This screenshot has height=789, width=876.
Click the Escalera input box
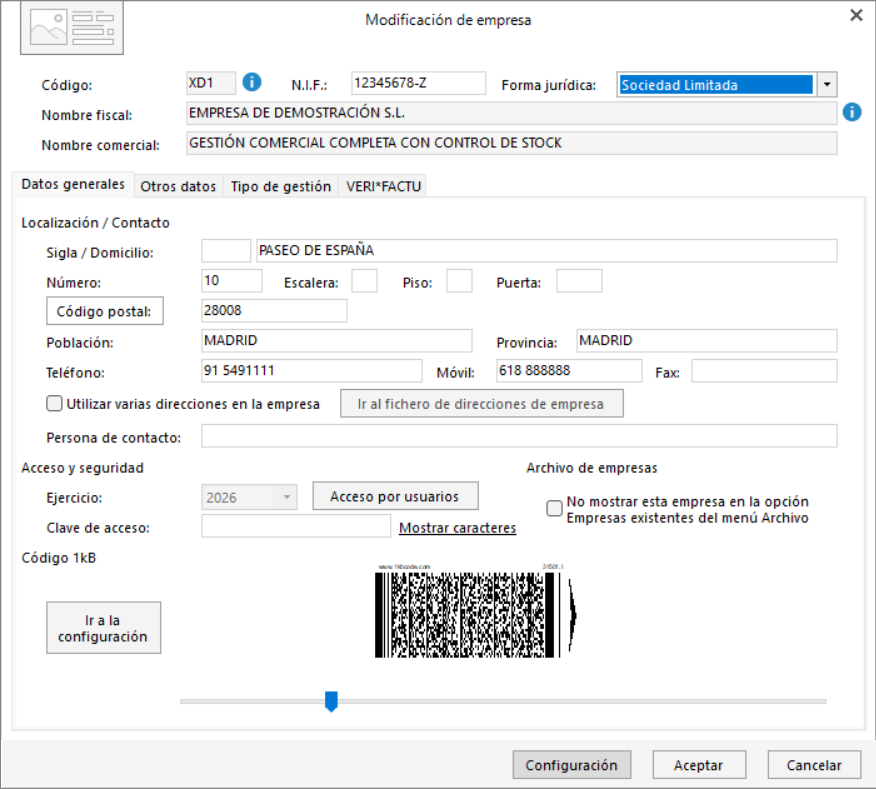(364, 281)
